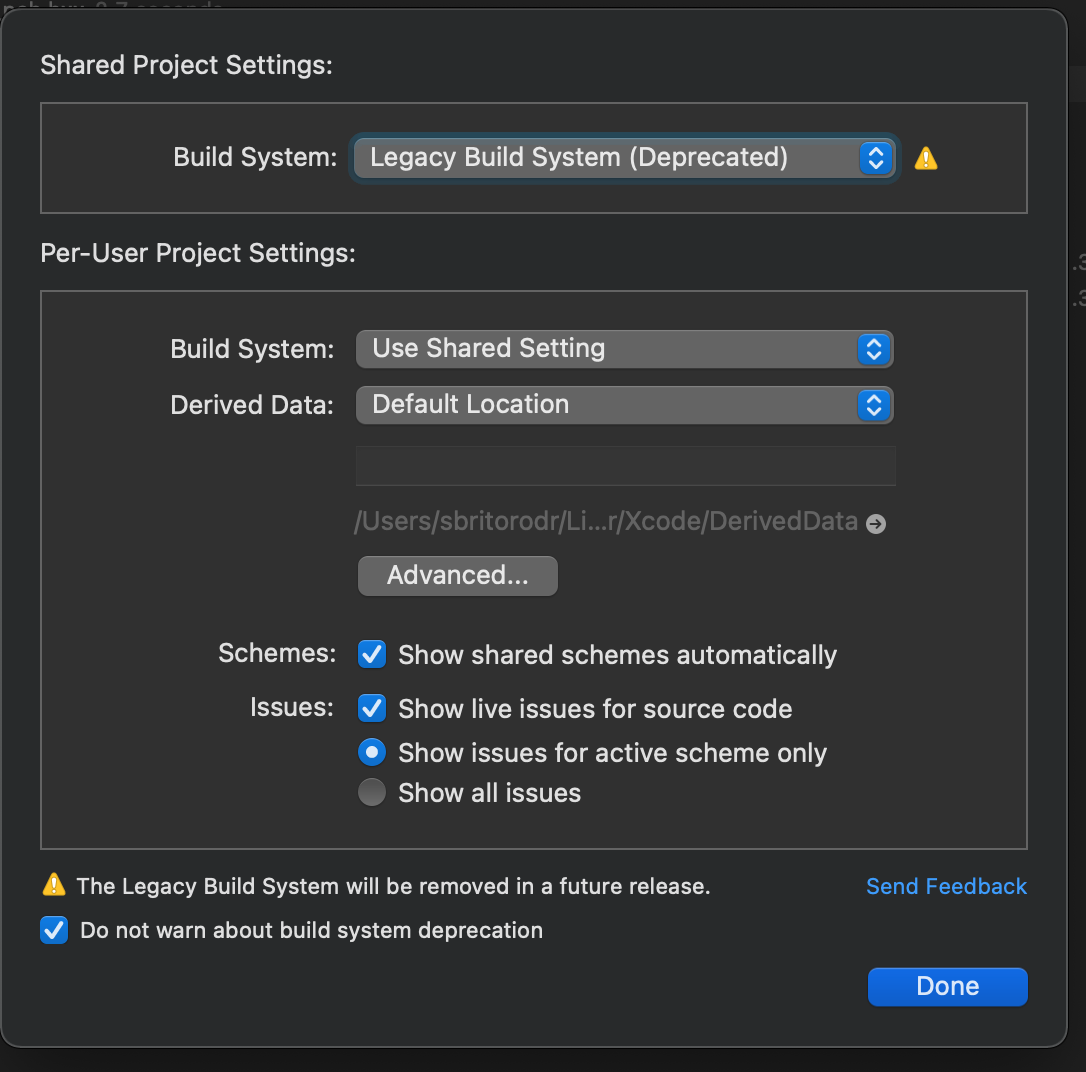Select 'Show issues for active scheme only'
This screenshot has width=1086, height=1072.
[371, 752]
